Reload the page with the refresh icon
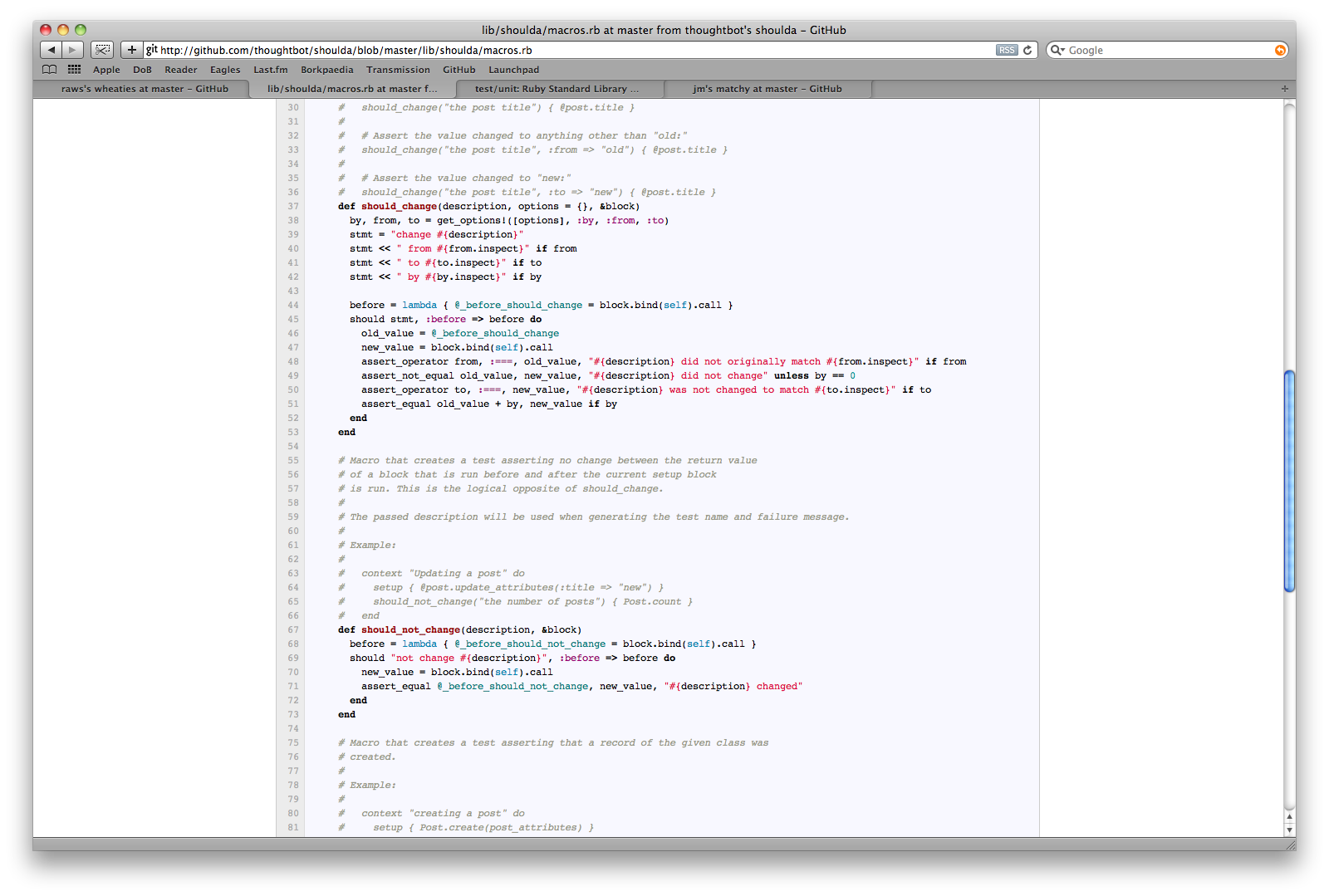This screenshot has width=1329, height=896. [x=1027, y=50]
